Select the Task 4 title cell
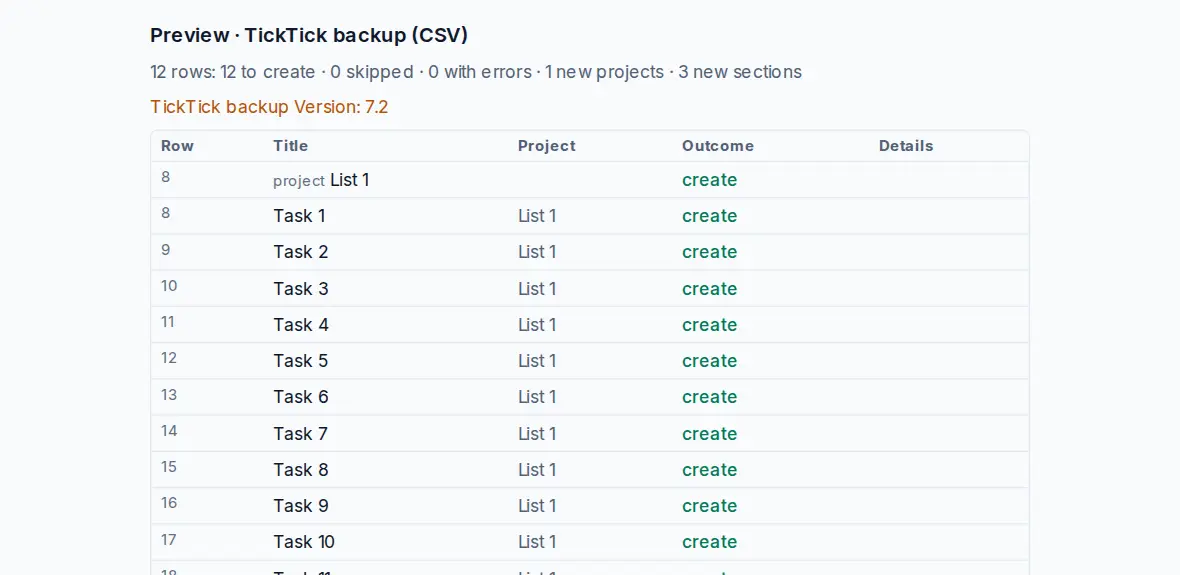This screenshot has height=575, width=1180. tap(301, 325)
